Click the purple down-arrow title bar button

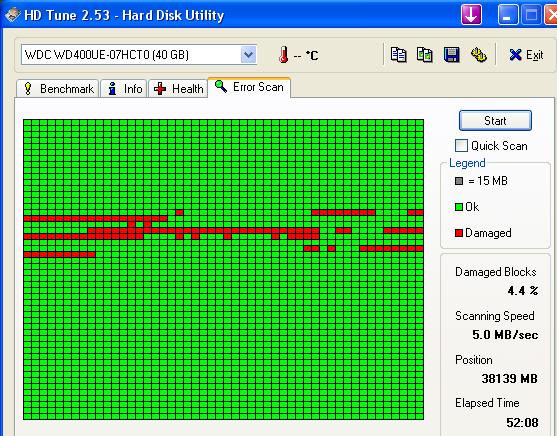coord(471,15)
